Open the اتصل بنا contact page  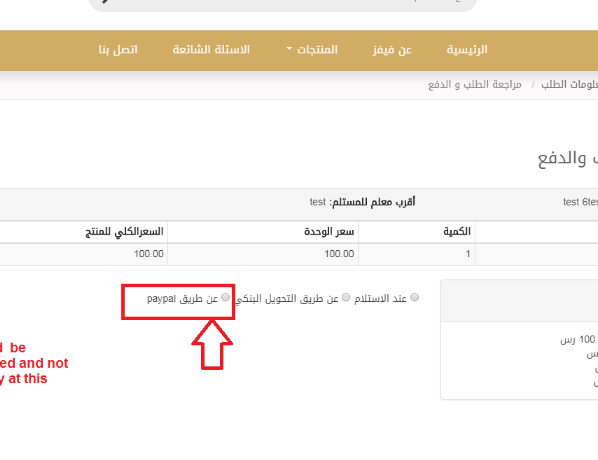coord(118,50)
